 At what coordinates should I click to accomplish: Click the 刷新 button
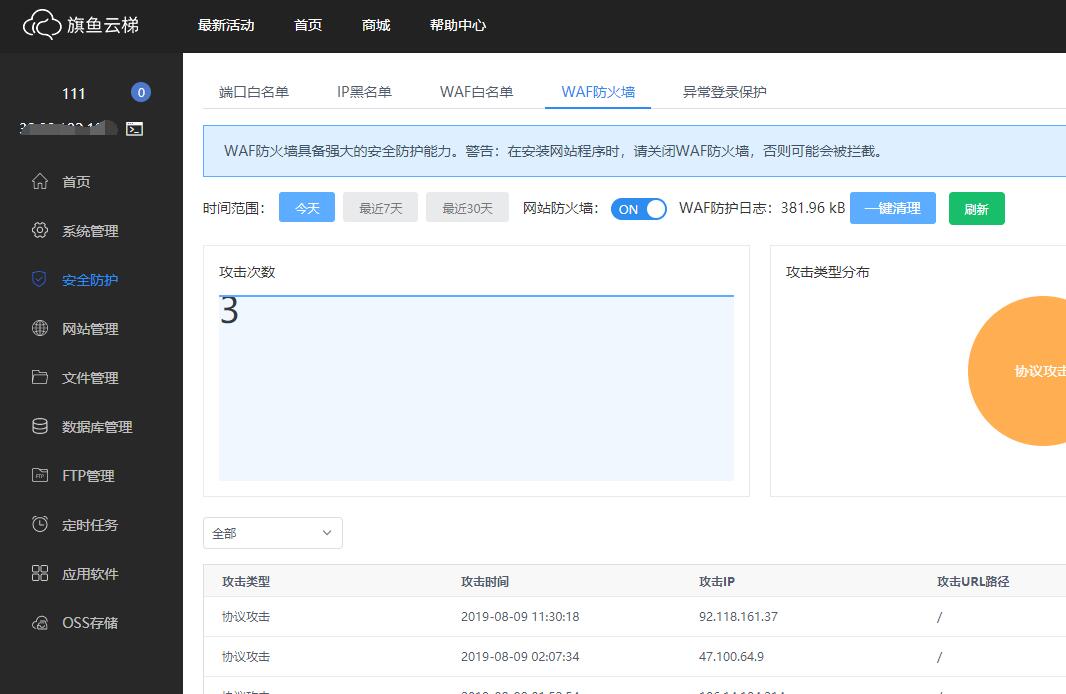pyautogui.click(x=977, y=208)
